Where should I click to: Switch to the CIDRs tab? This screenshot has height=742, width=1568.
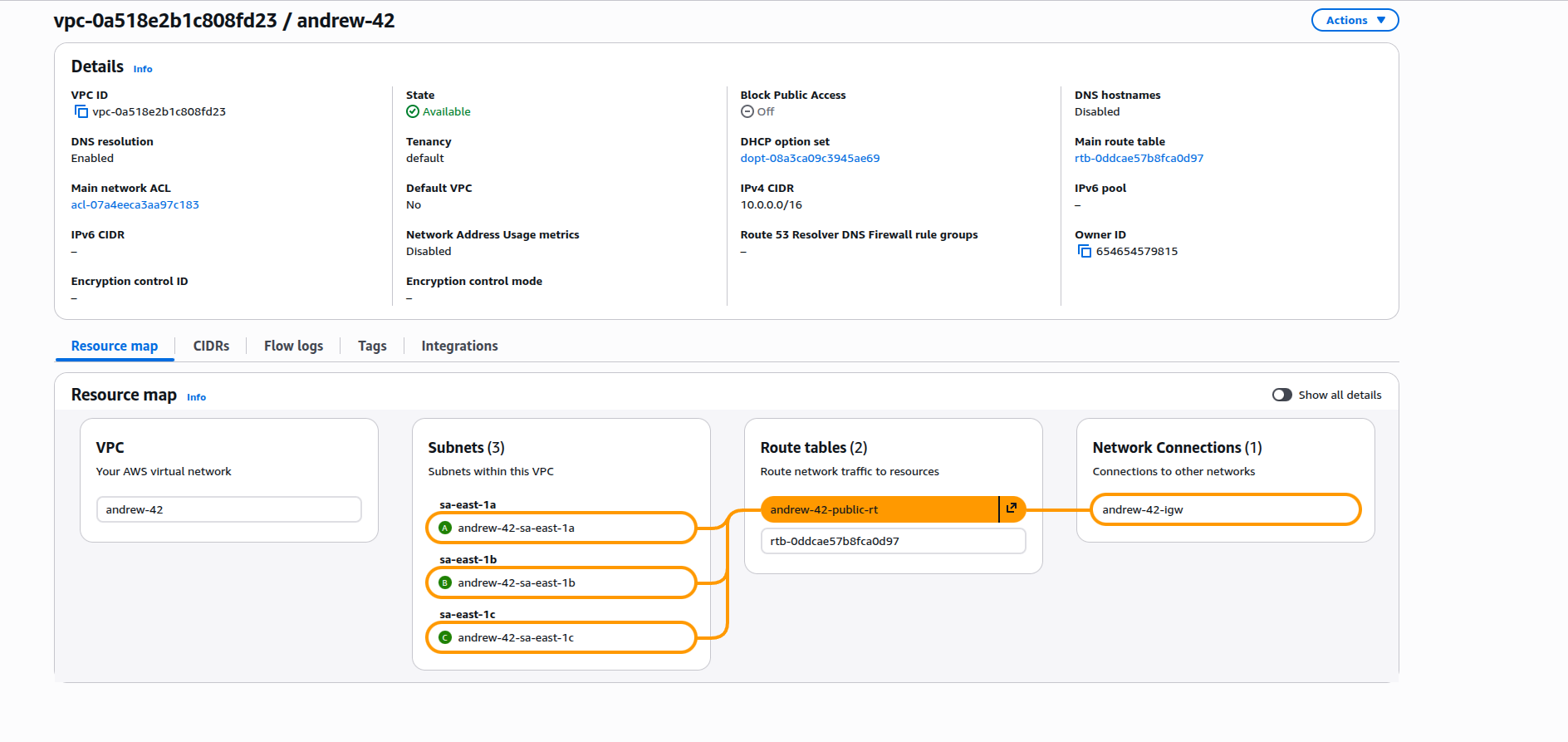tap(211, 346)
